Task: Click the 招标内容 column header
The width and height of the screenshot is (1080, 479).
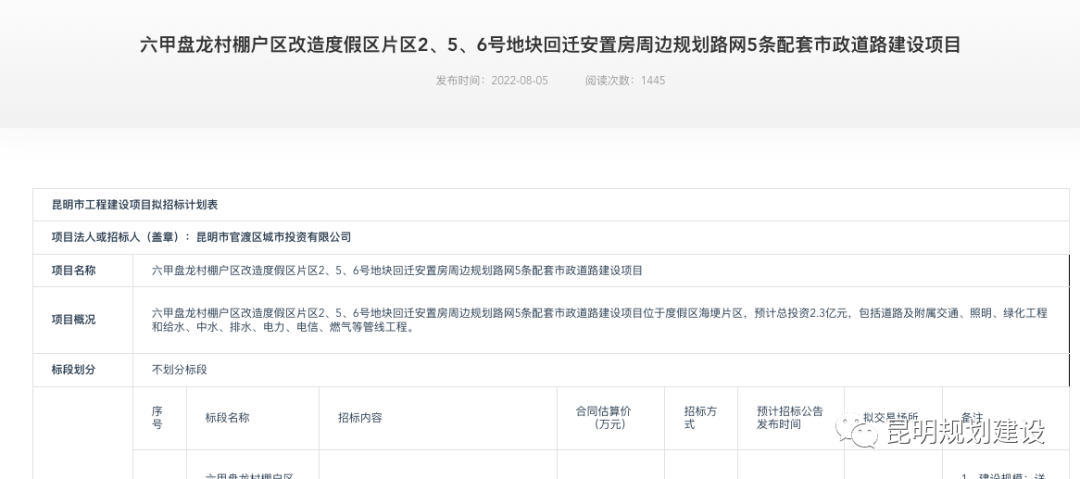Action: [x=360, y=418]
